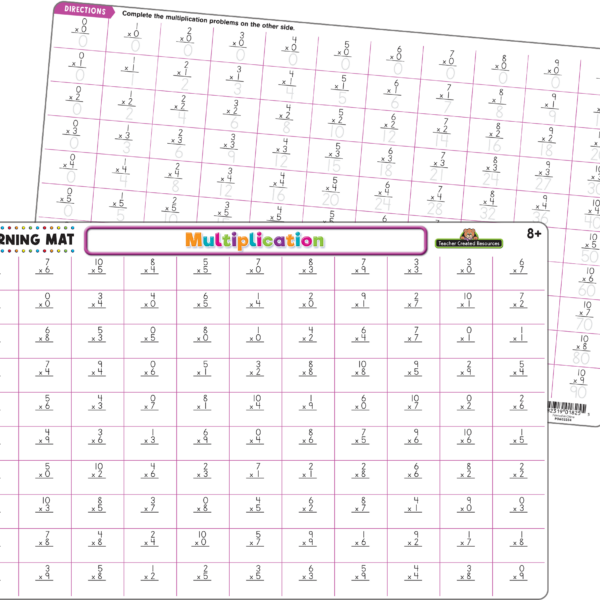
Task: Select the 10 × 5 problem in front mat's top row
Action: coord(97,266)
